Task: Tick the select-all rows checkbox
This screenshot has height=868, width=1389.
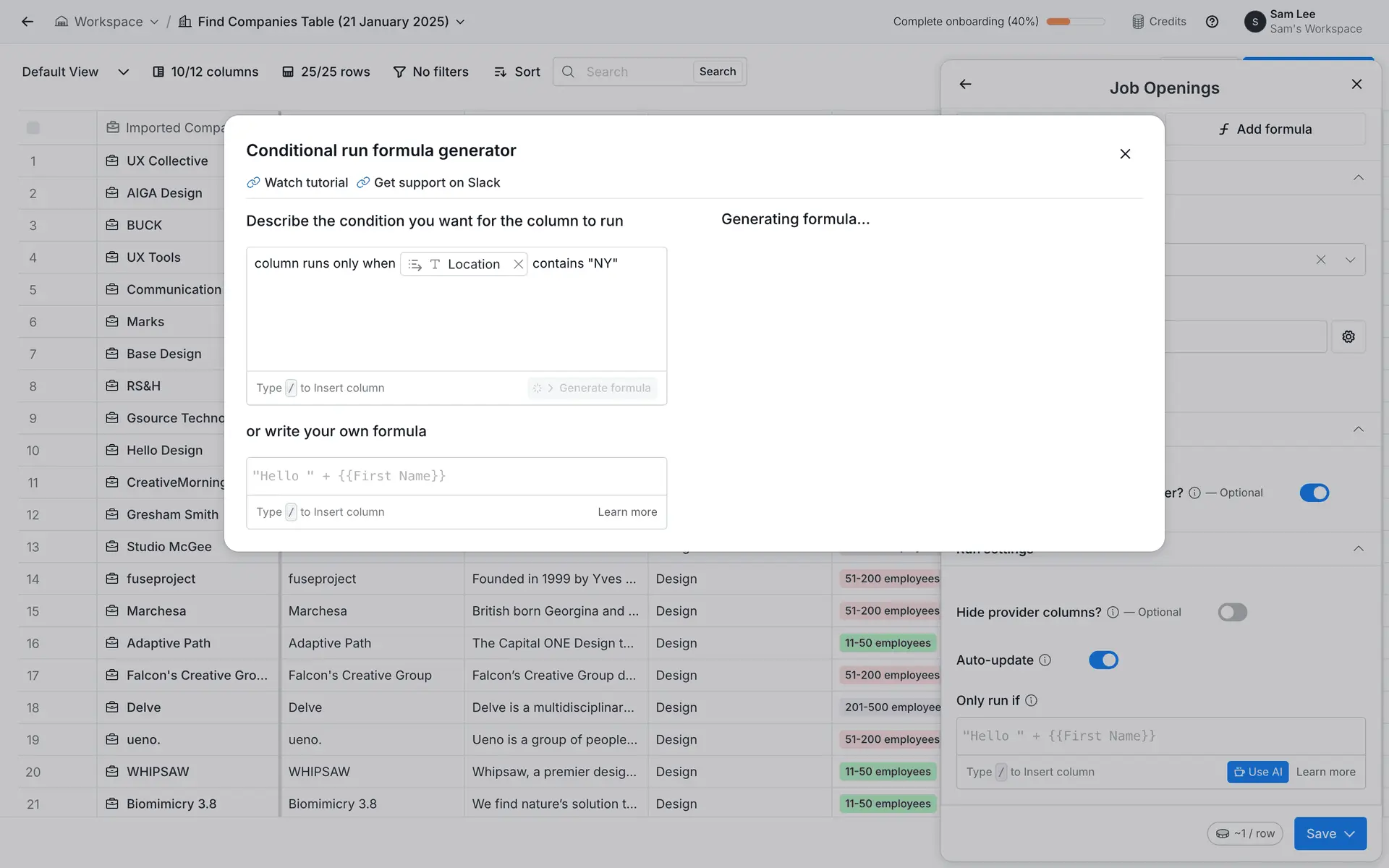Action: click(x=33, y=128)
